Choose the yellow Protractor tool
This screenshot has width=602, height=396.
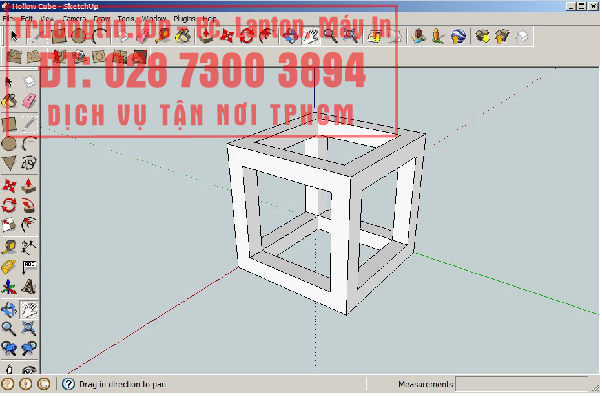coord(9,268)
